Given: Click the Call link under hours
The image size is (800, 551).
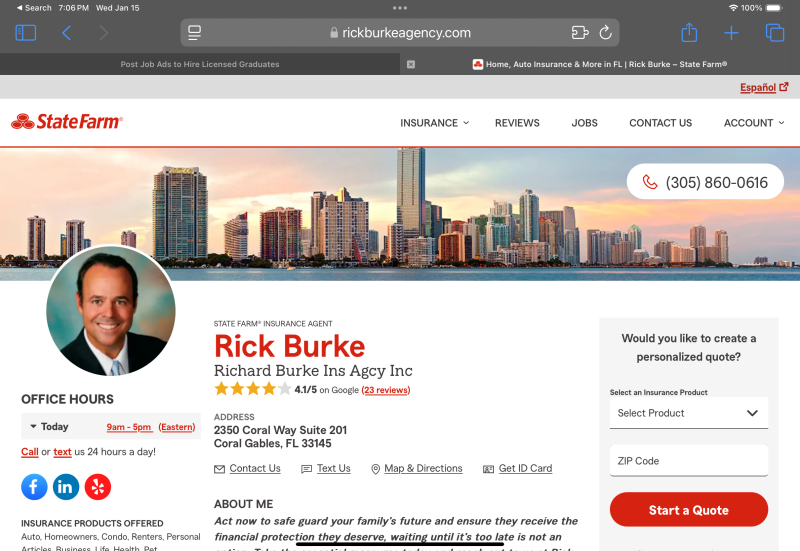Looking at the screenshot, I should (x=30, y=452).
